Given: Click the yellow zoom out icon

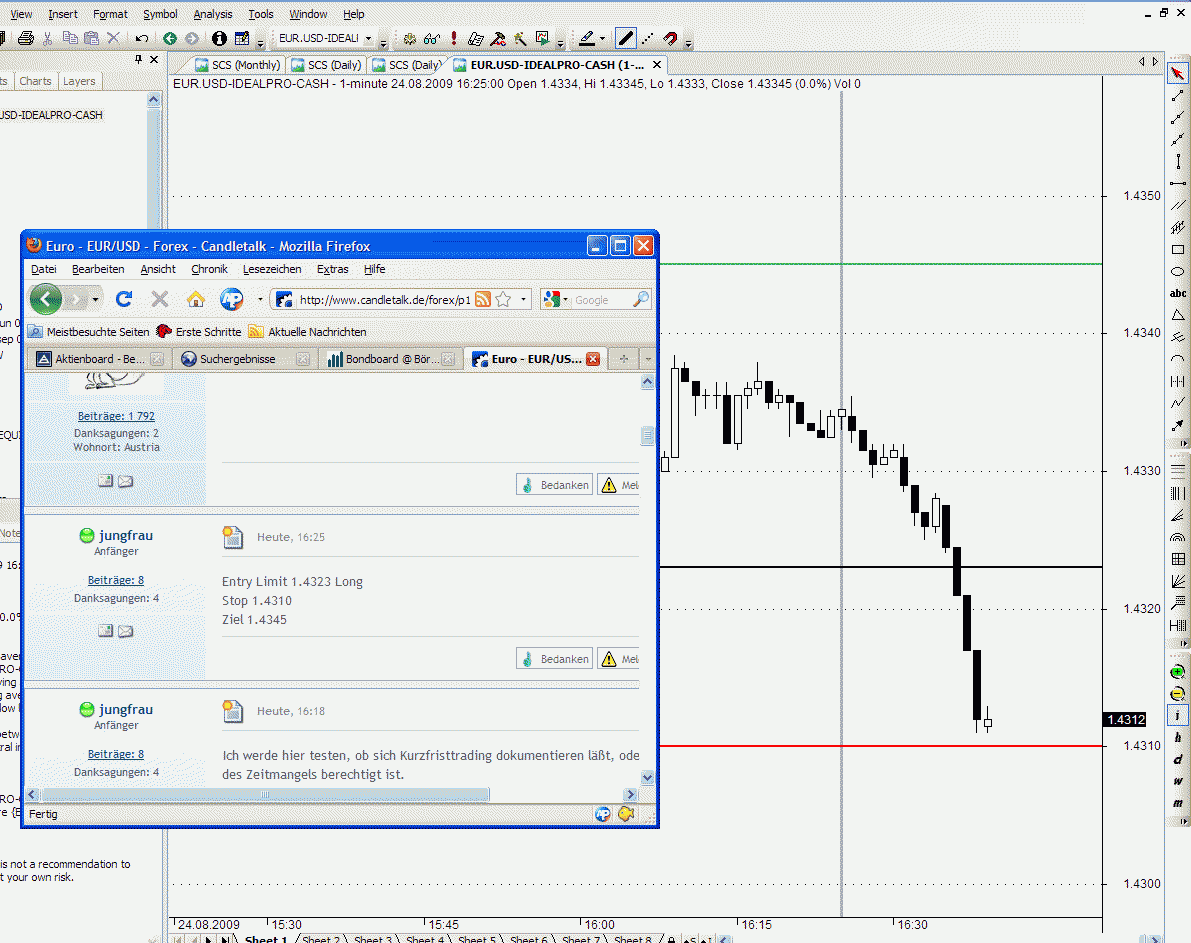Looking at the screenshot, I should pos(1177,694).
